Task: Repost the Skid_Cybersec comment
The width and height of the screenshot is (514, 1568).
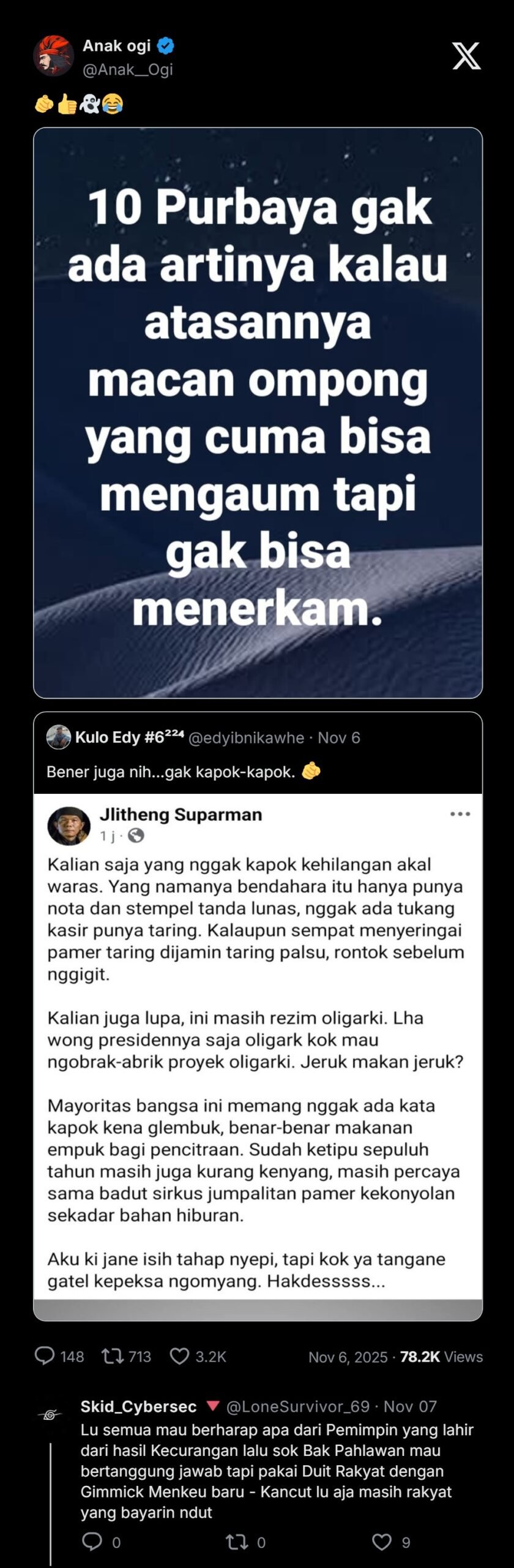Action: tap(237, 1541)
